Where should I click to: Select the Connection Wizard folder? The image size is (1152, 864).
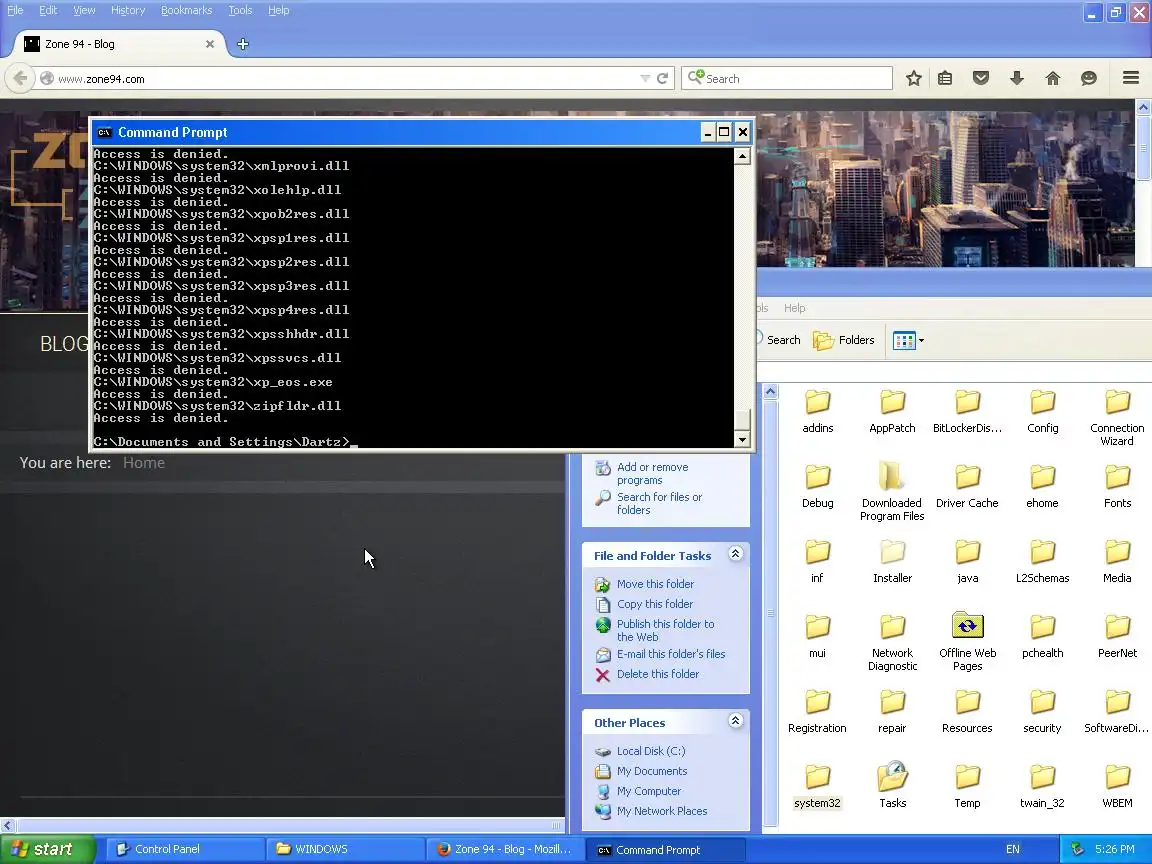tap(1117, 417)
